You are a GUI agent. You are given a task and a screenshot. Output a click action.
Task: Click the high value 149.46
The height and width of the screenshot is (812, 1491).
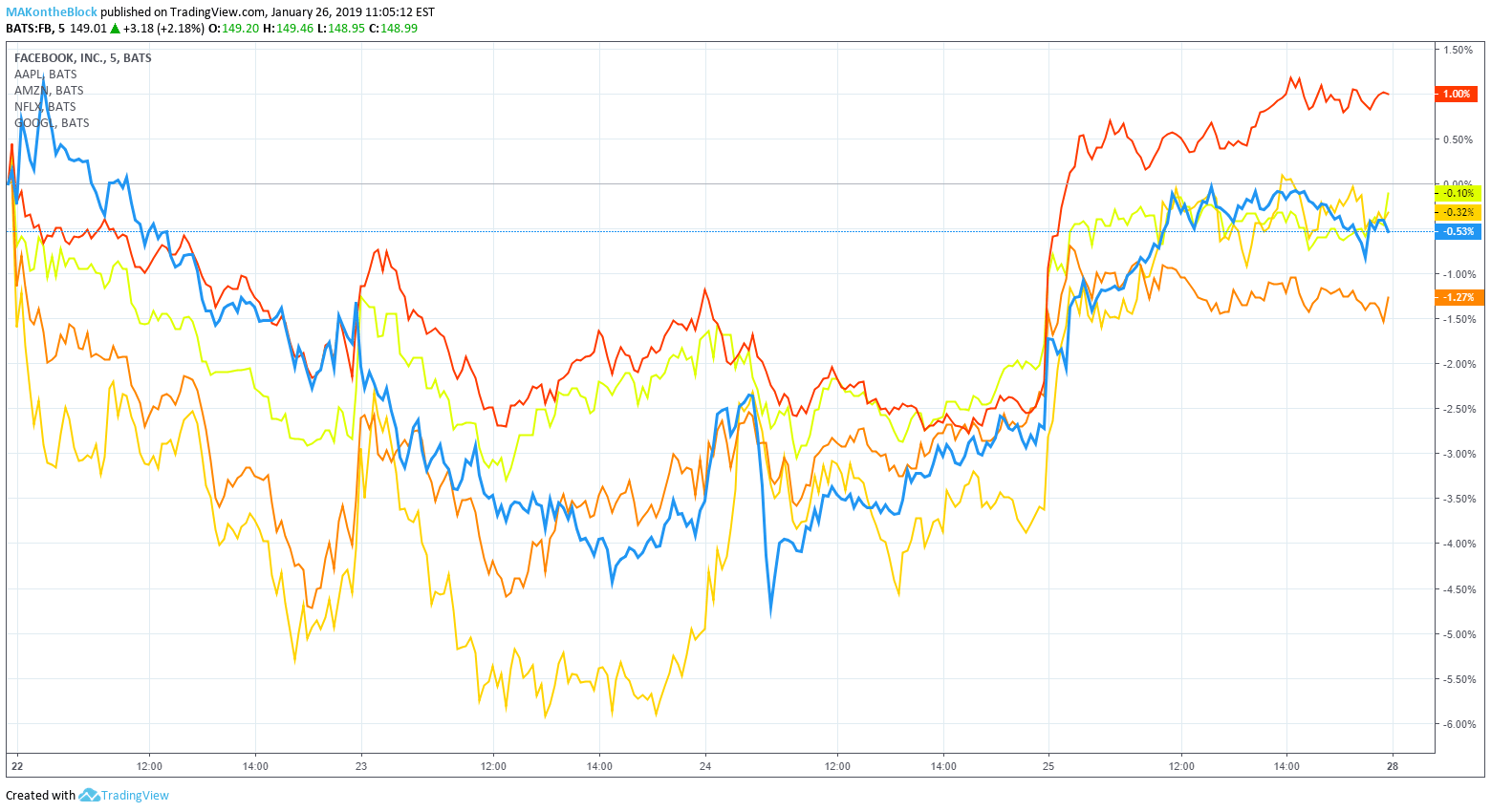pyautogui.click(x=294, y=28)
